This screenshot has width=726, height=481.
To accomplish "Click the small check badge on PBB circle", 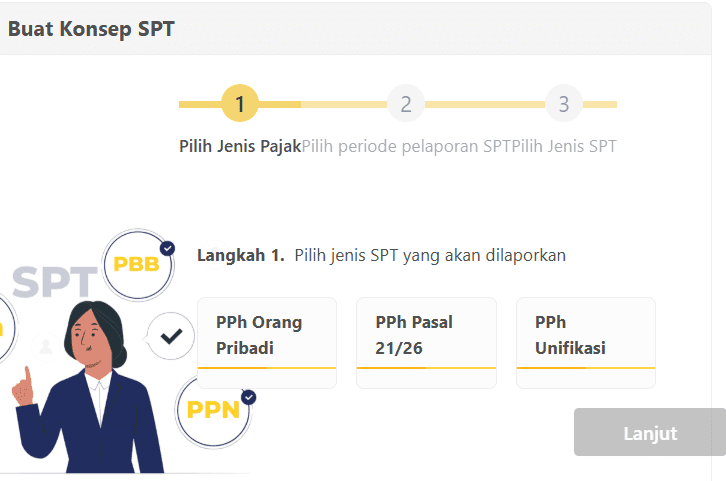I will tap(167, 248).
